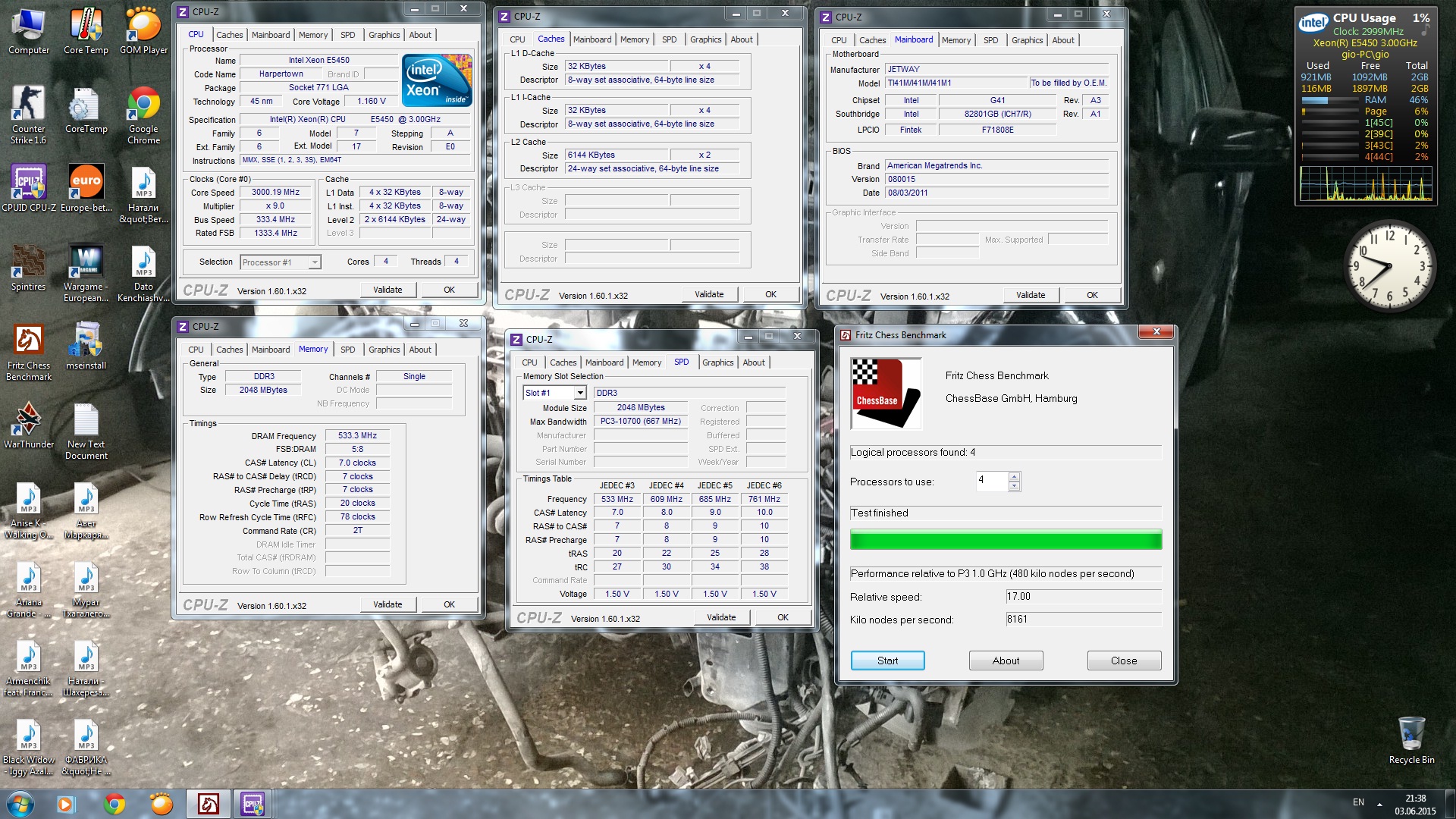The image size is (1456, 819).
Task: Click Fritz Chess taskbar icon
Action: point(208,803)
